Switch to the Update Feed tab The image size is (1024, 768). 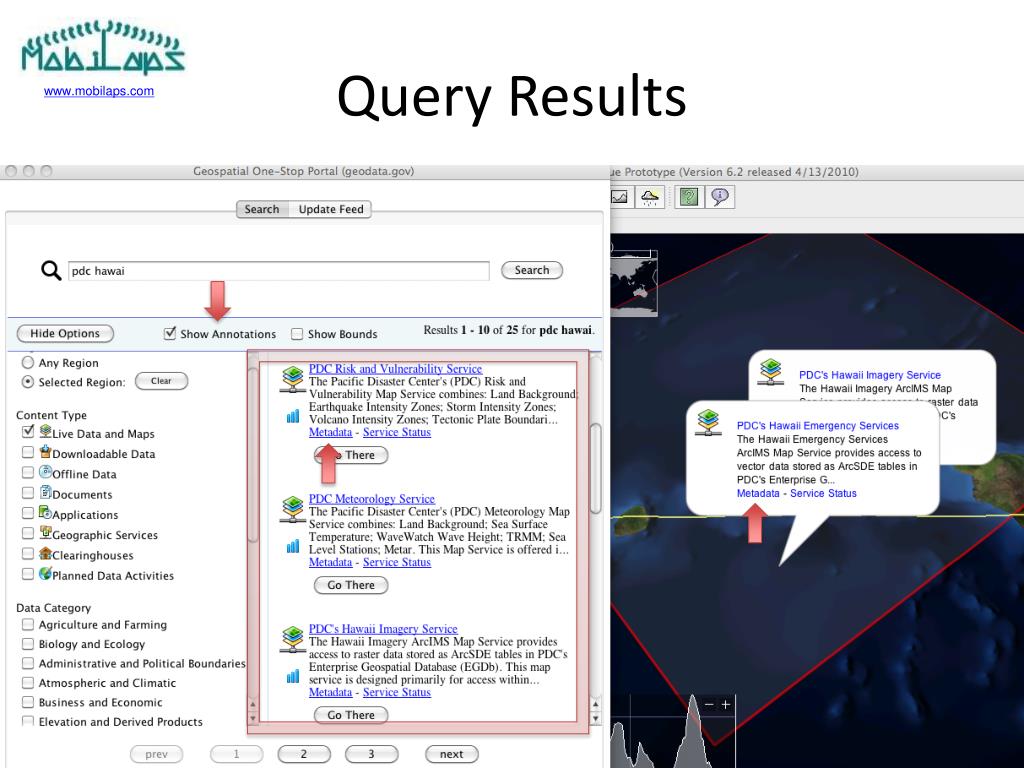[330, 209]
